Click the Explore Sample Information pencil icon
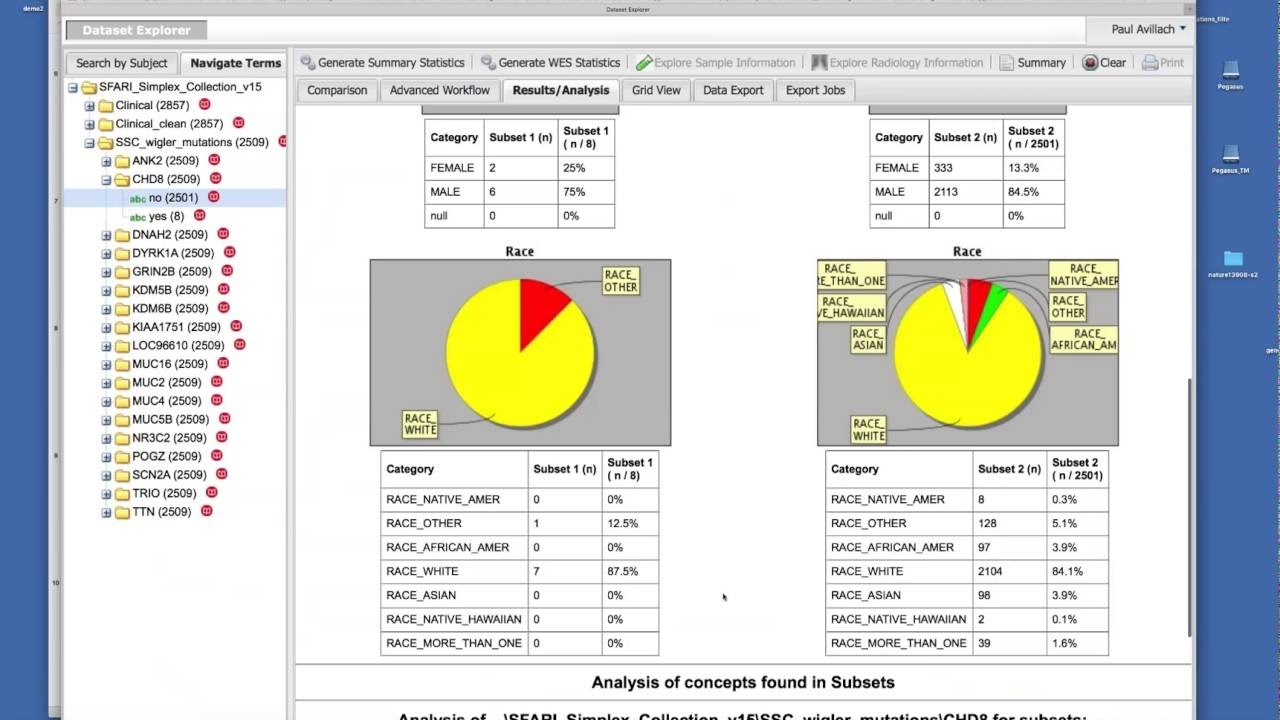1280x720 pixels. coord(643,62)
